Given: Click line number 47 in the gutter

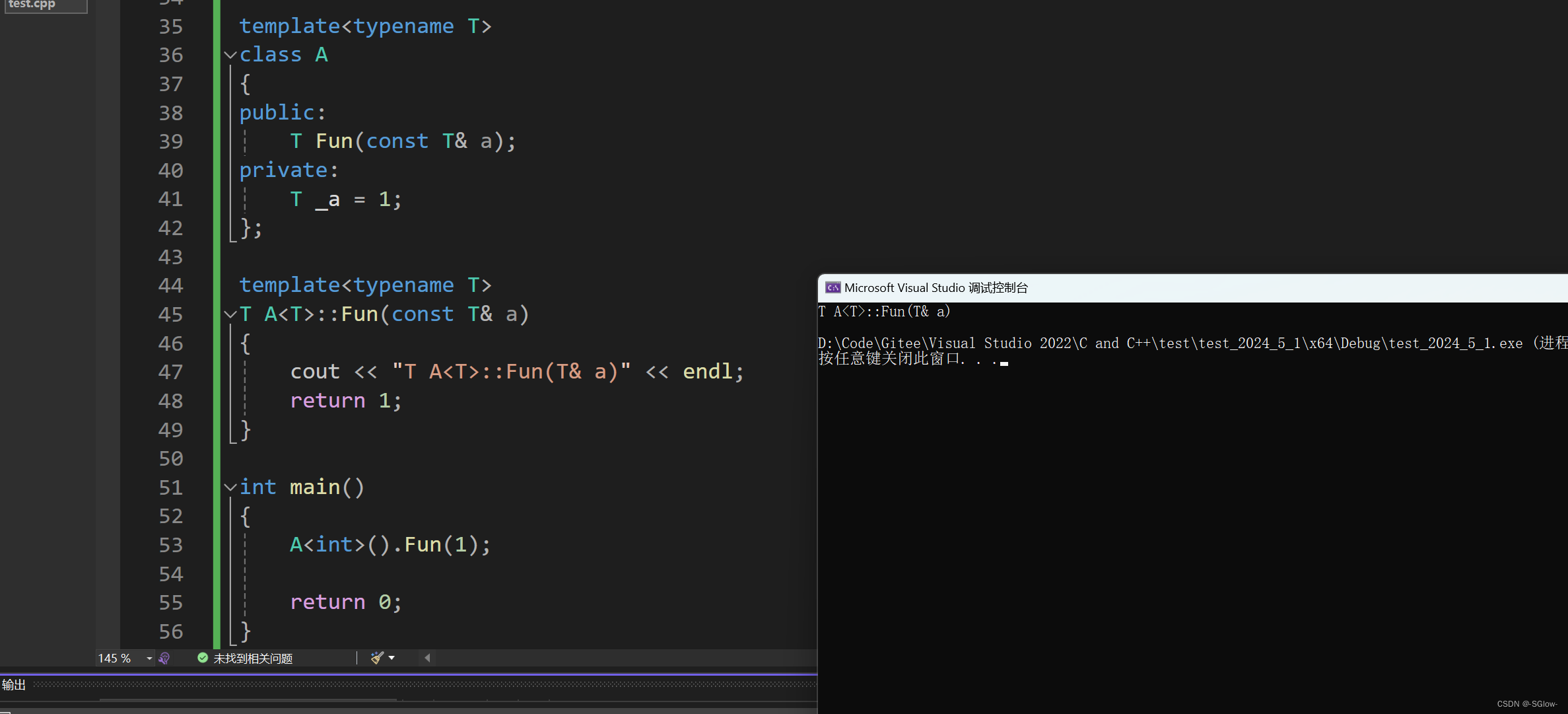Looking at the screenshot, I should (x=170, y=372).
